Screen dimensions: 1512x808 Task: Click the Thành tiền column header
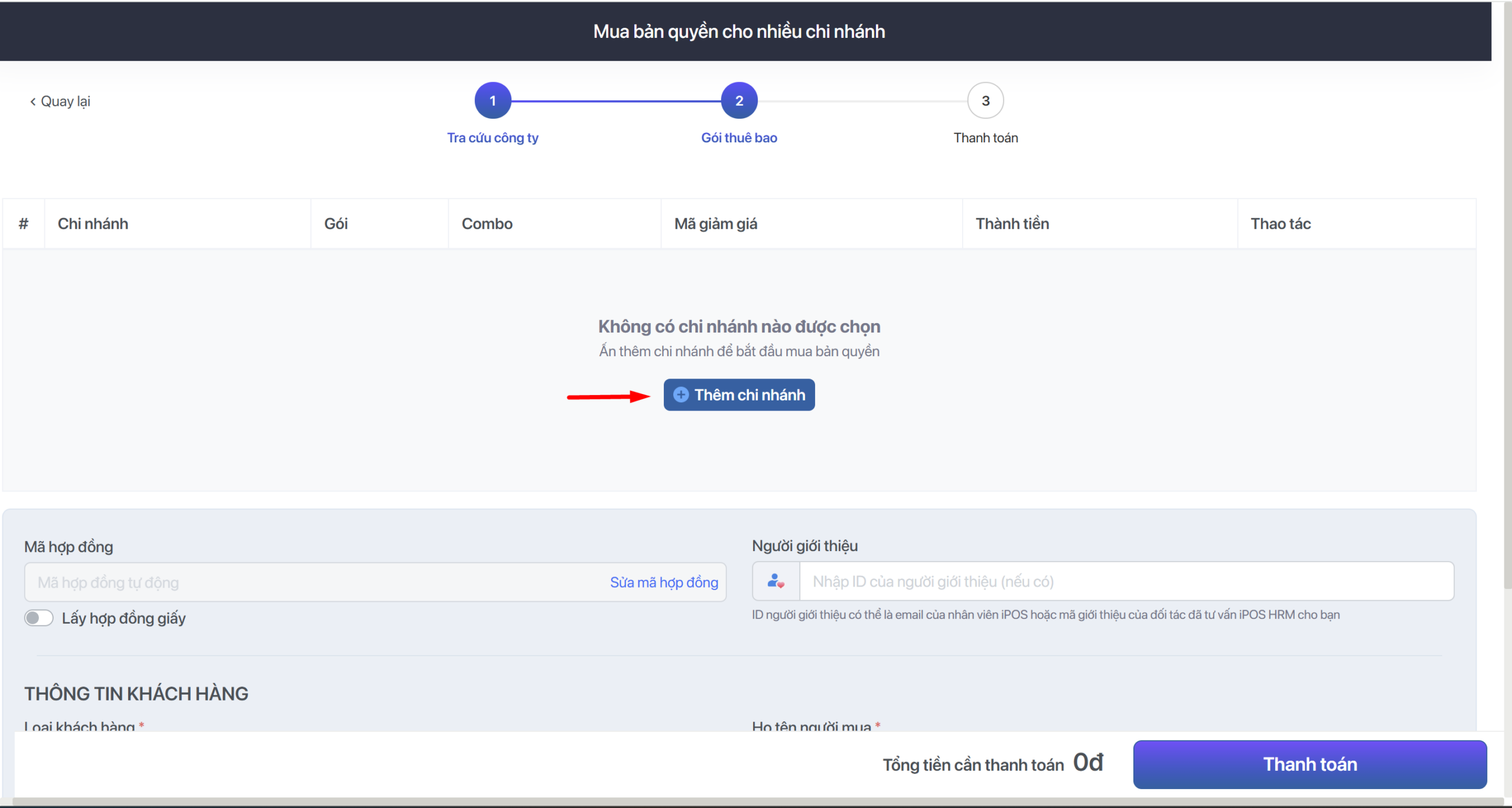[x=1012, y=224]
